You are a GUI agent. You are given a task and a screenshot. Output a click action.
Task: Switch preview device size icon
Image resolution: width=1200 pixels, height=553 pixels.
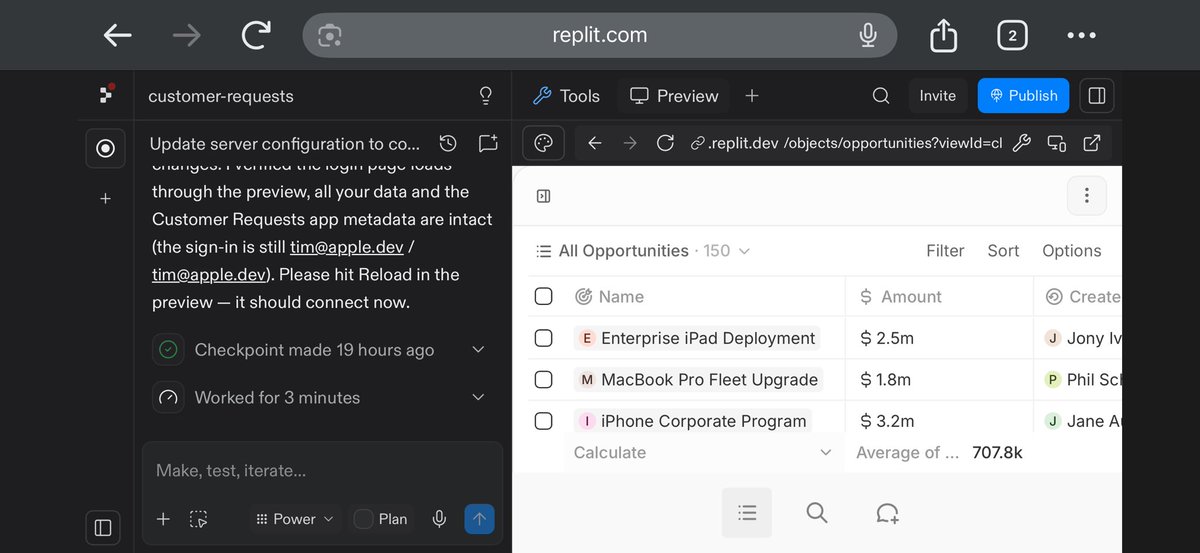coord(1057,143)
